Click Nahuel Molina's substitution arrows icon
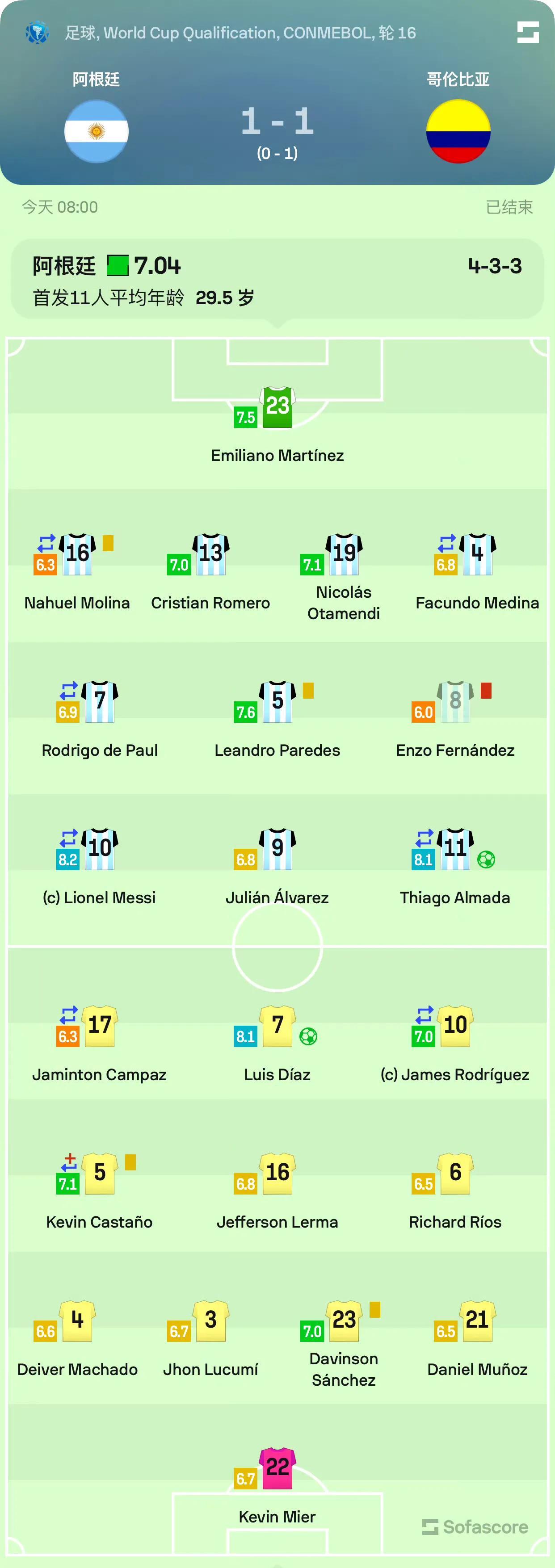This screenshot has width=555, height=1568. (46, 543)
